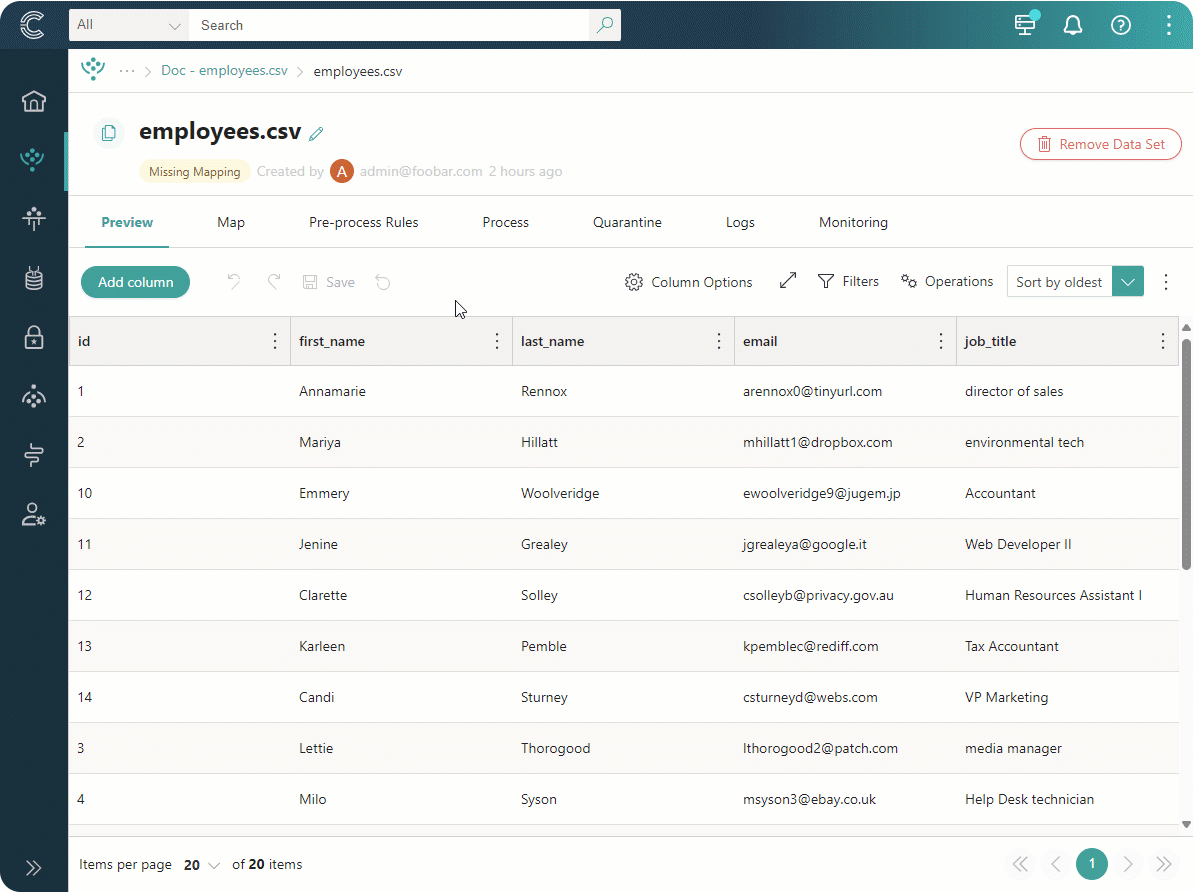Screen dimensions: 1194x892
Task: Open the server status icon with badge
Action: coord(1025,25)
